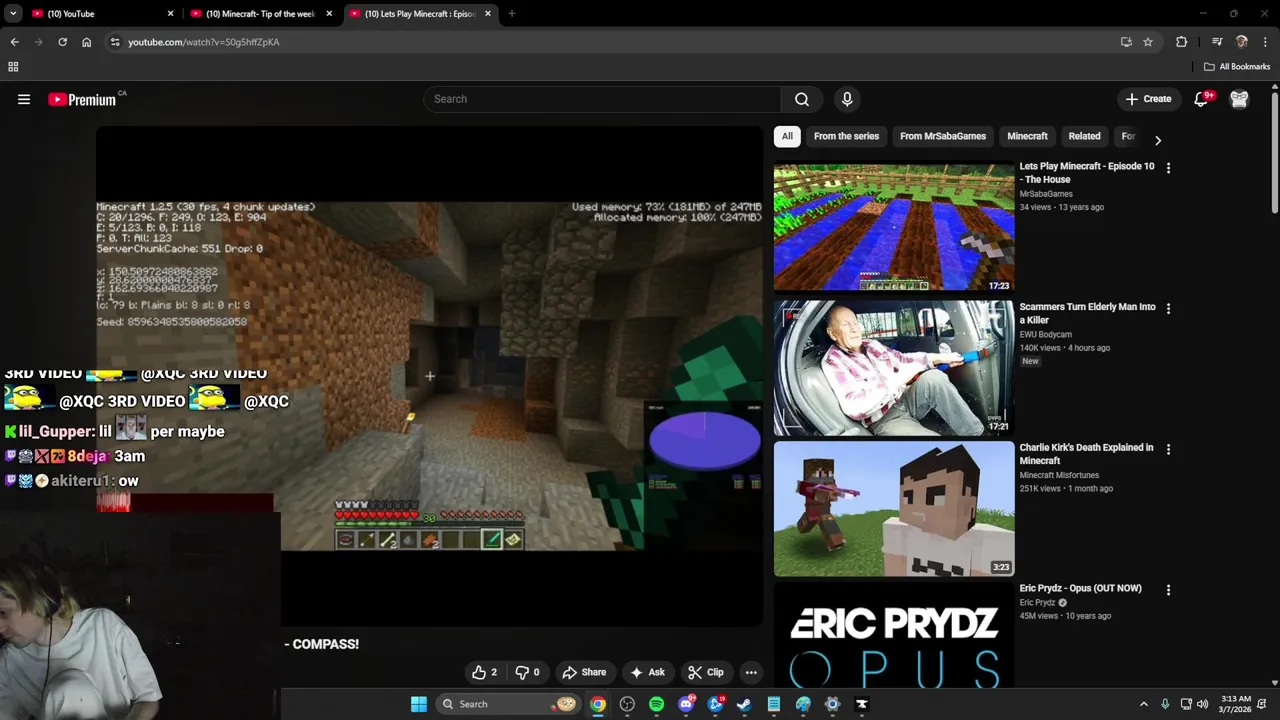Open the Windows Start menu
1280x720 pixels.
[419, 704]
